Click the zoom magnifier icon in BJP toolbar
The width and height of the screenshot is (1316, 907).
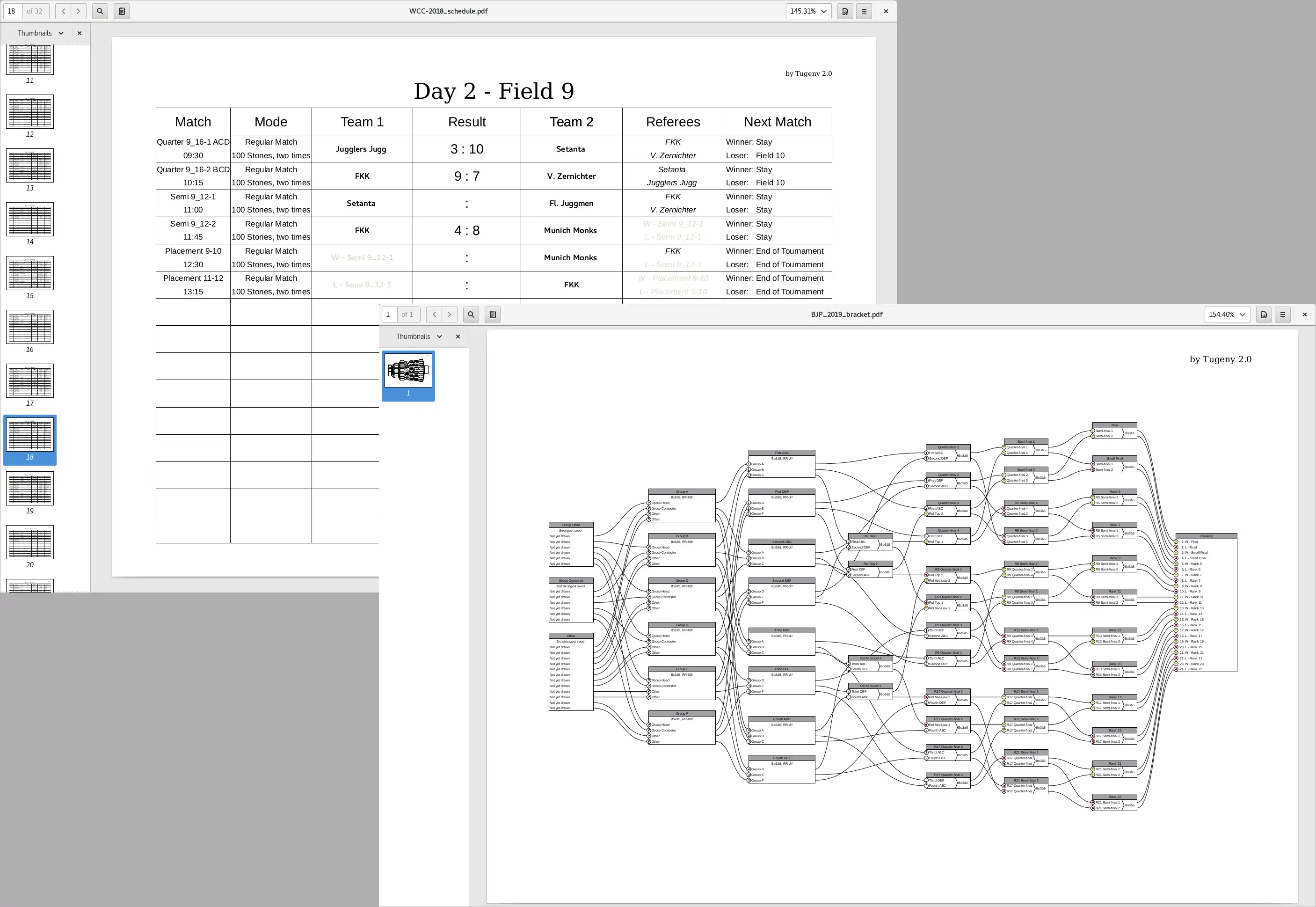(470, 314)
